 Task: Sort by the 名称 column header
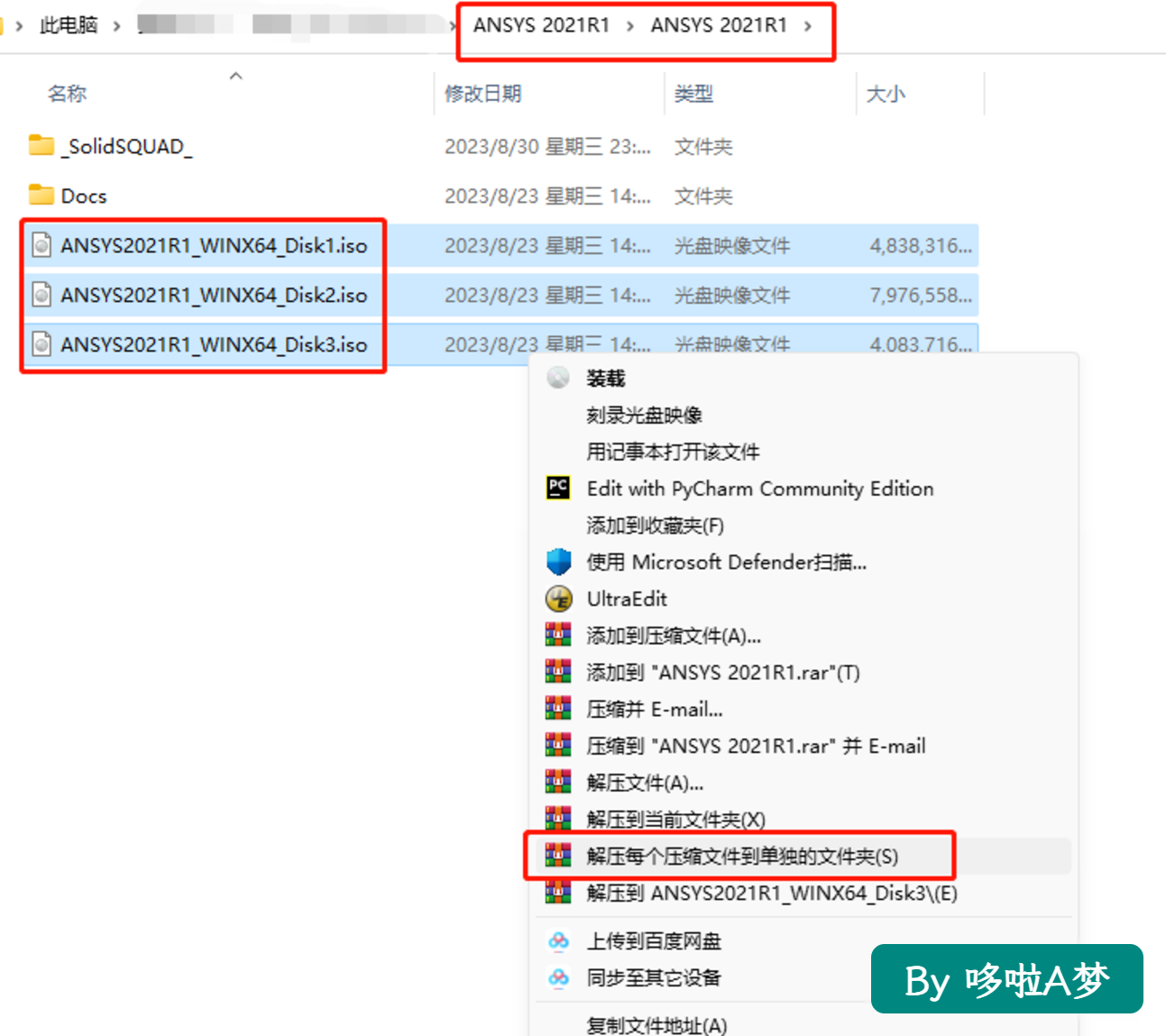point(67,94)
